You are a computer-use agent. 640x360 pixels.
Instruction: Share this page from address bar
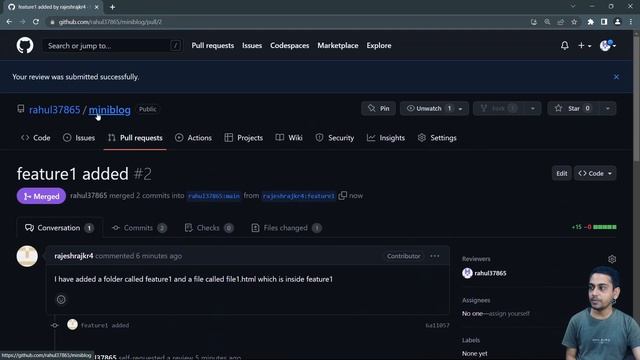(561, 22)
